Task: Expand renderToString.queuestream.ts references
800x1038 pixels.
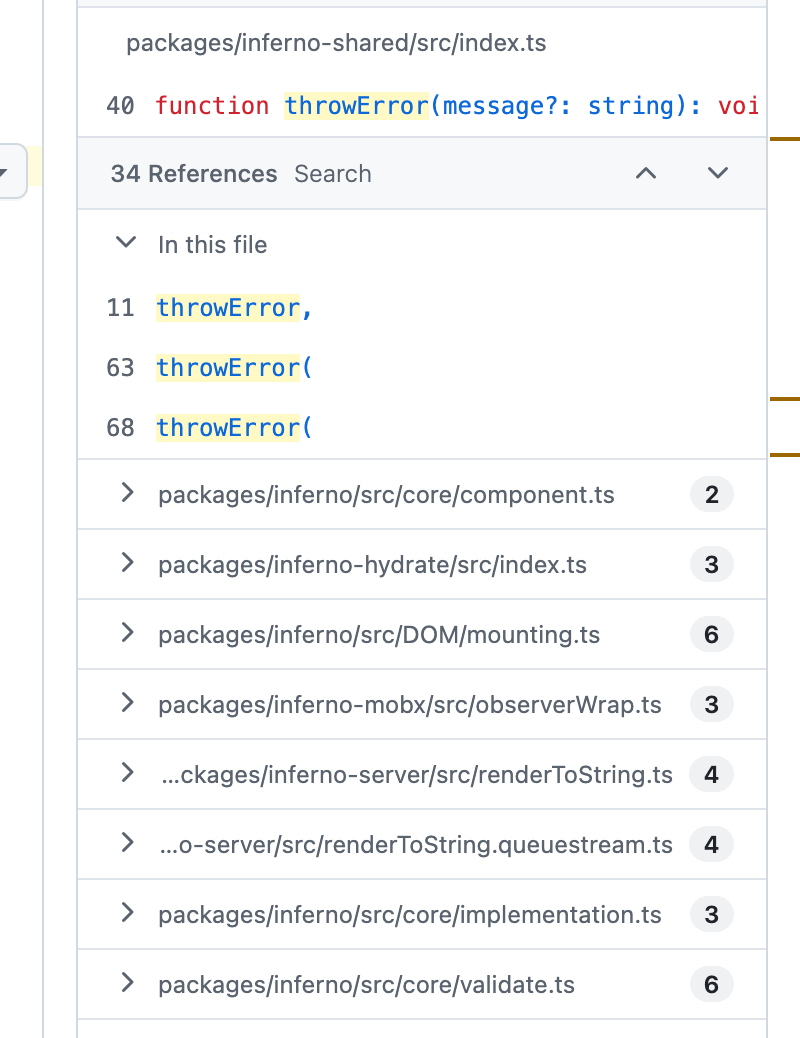Action: (127, 843)
